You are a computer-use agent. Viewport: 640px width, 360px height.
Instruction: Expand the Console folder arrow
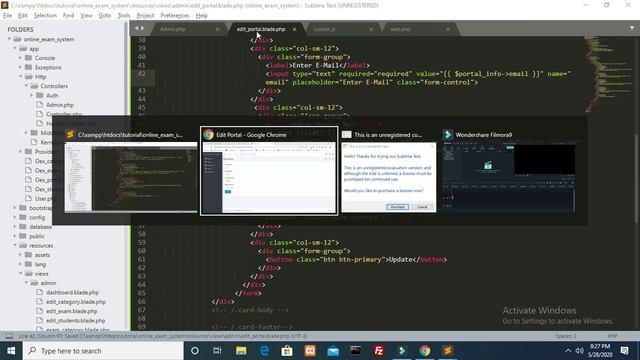(x=20, y=58)
